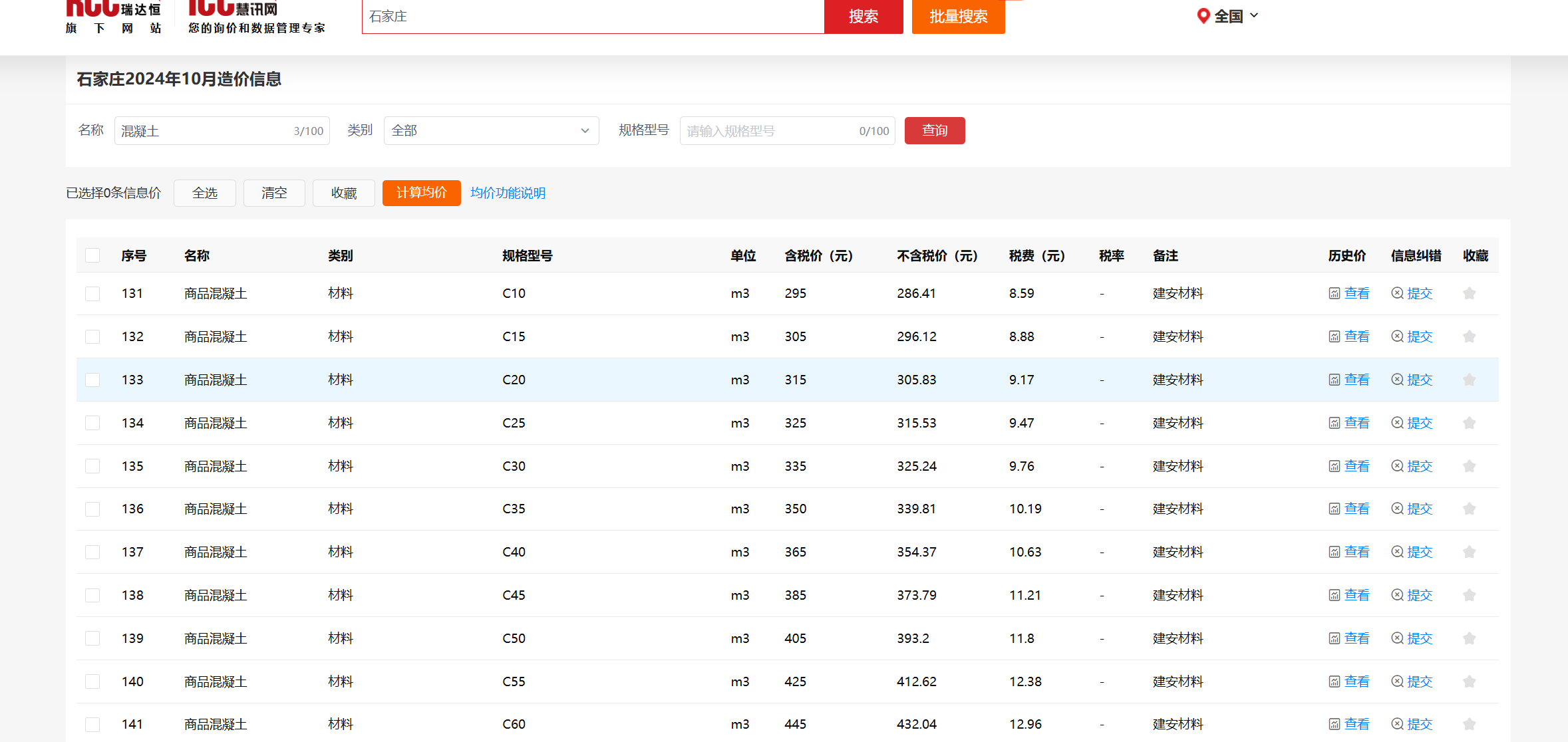The width and height of the screenshot is (1568, 742).
Task: Click error-report icon for row 134
Action: (1397, 423)
